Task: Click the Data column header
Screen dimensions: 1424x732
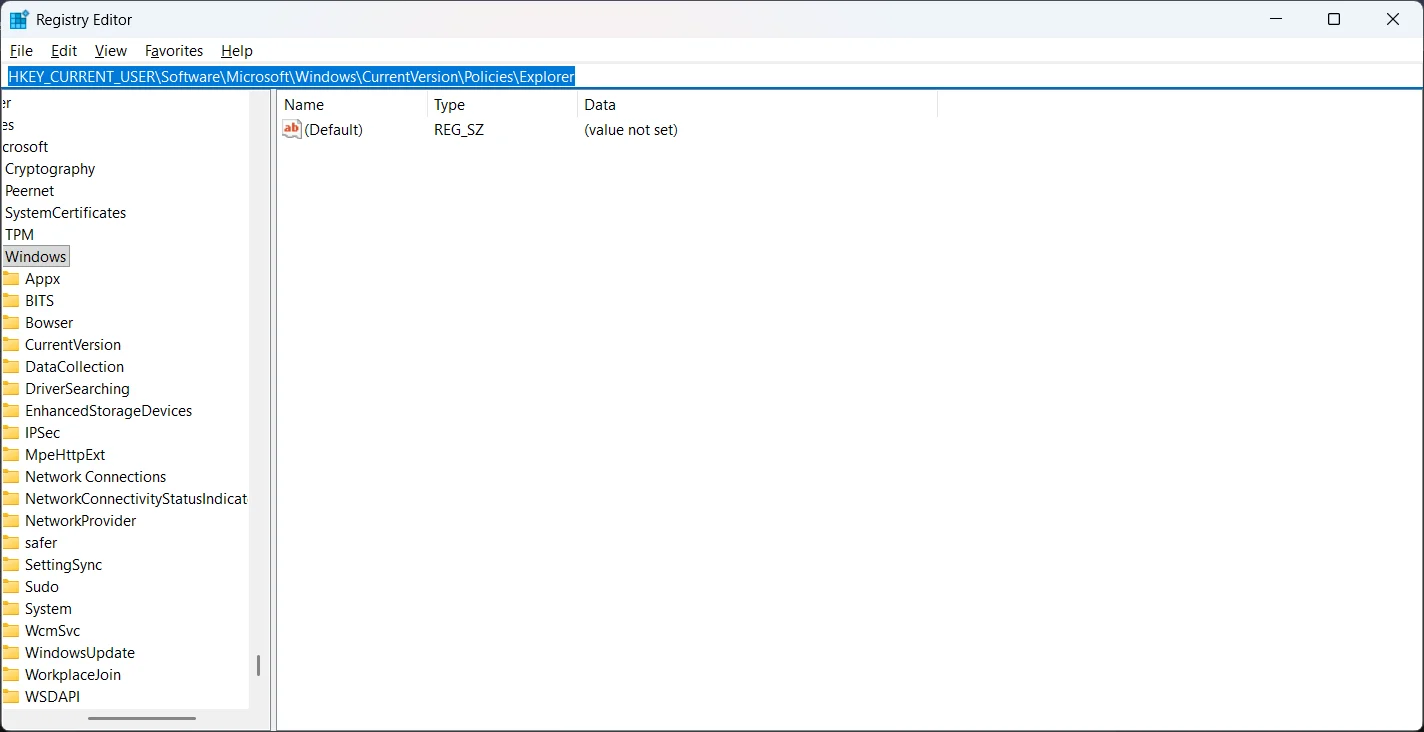Action: [599, 104]
